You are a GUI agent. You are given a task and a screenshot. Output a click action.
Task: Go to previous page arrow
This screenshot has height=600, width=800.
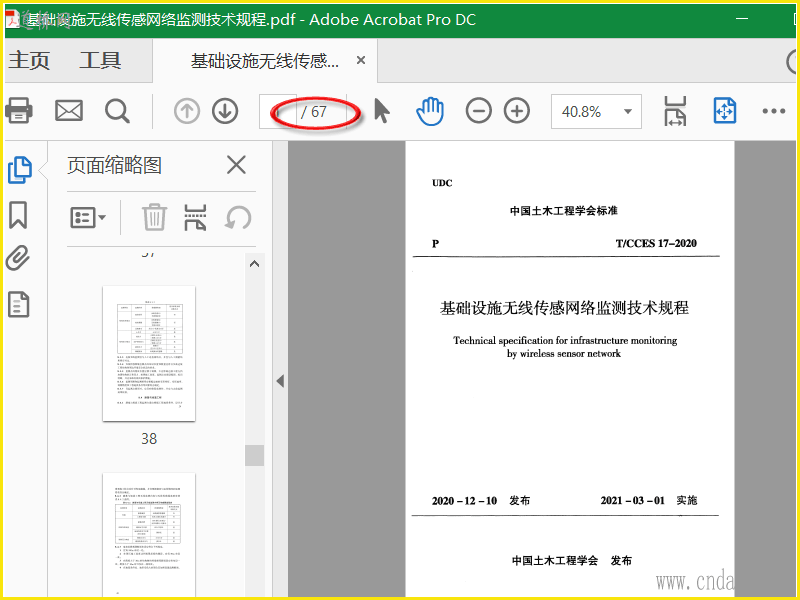(187, 111)
